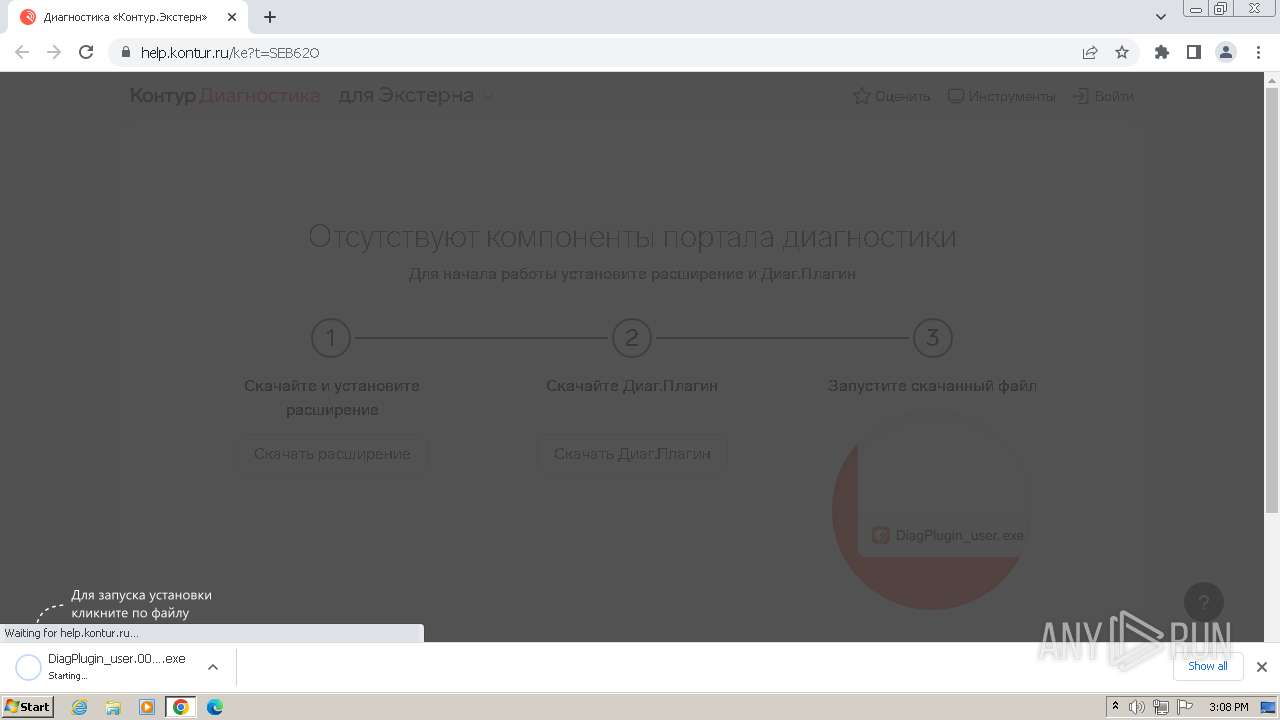Click the Скачать расширение button
Screen dimensions: 1280x720
click(332, 454)
